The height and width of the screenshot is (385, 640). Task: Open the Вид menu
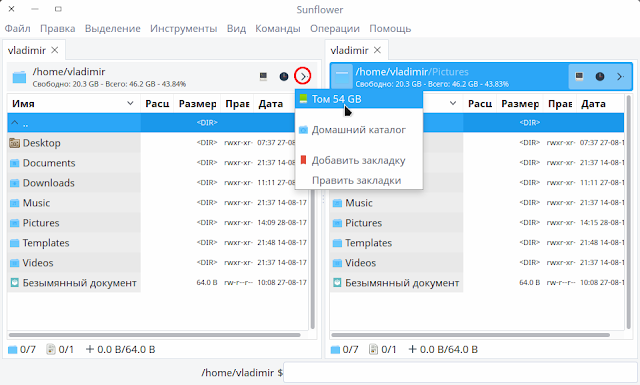(236, 29)
